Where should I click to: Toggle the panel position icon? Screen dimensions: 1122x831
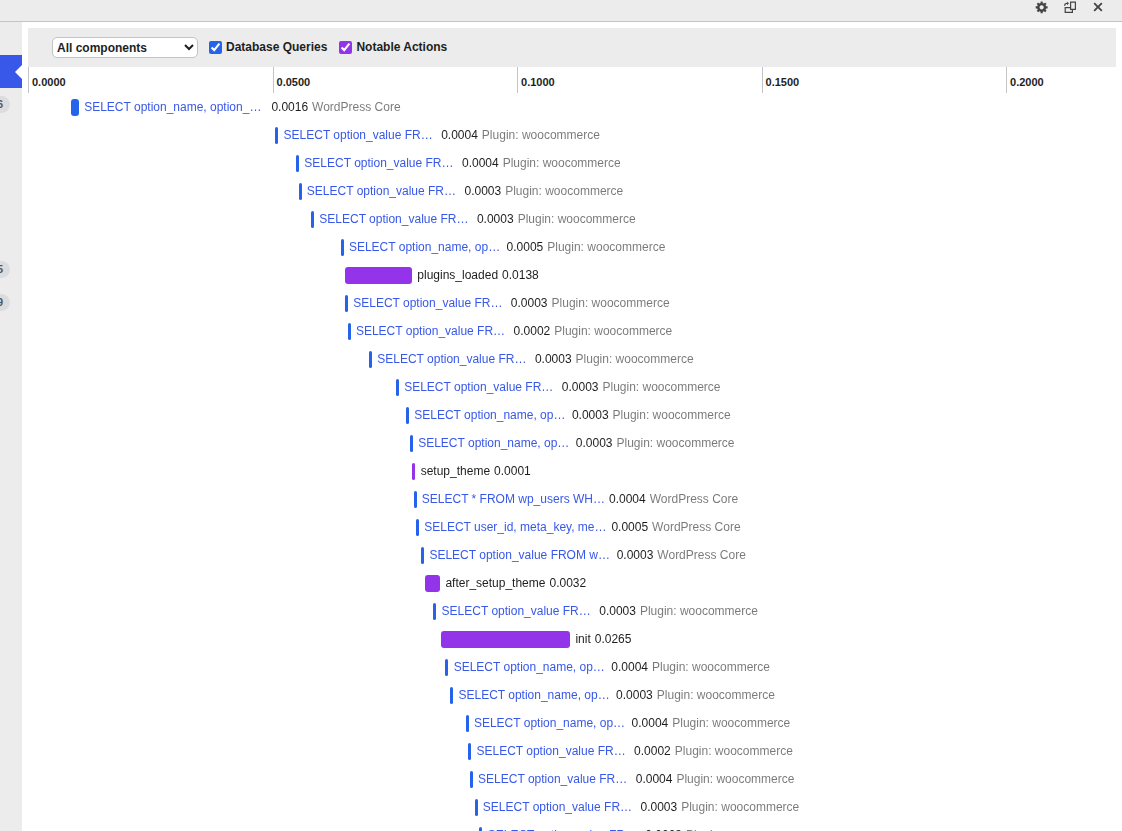(1070, 7)
